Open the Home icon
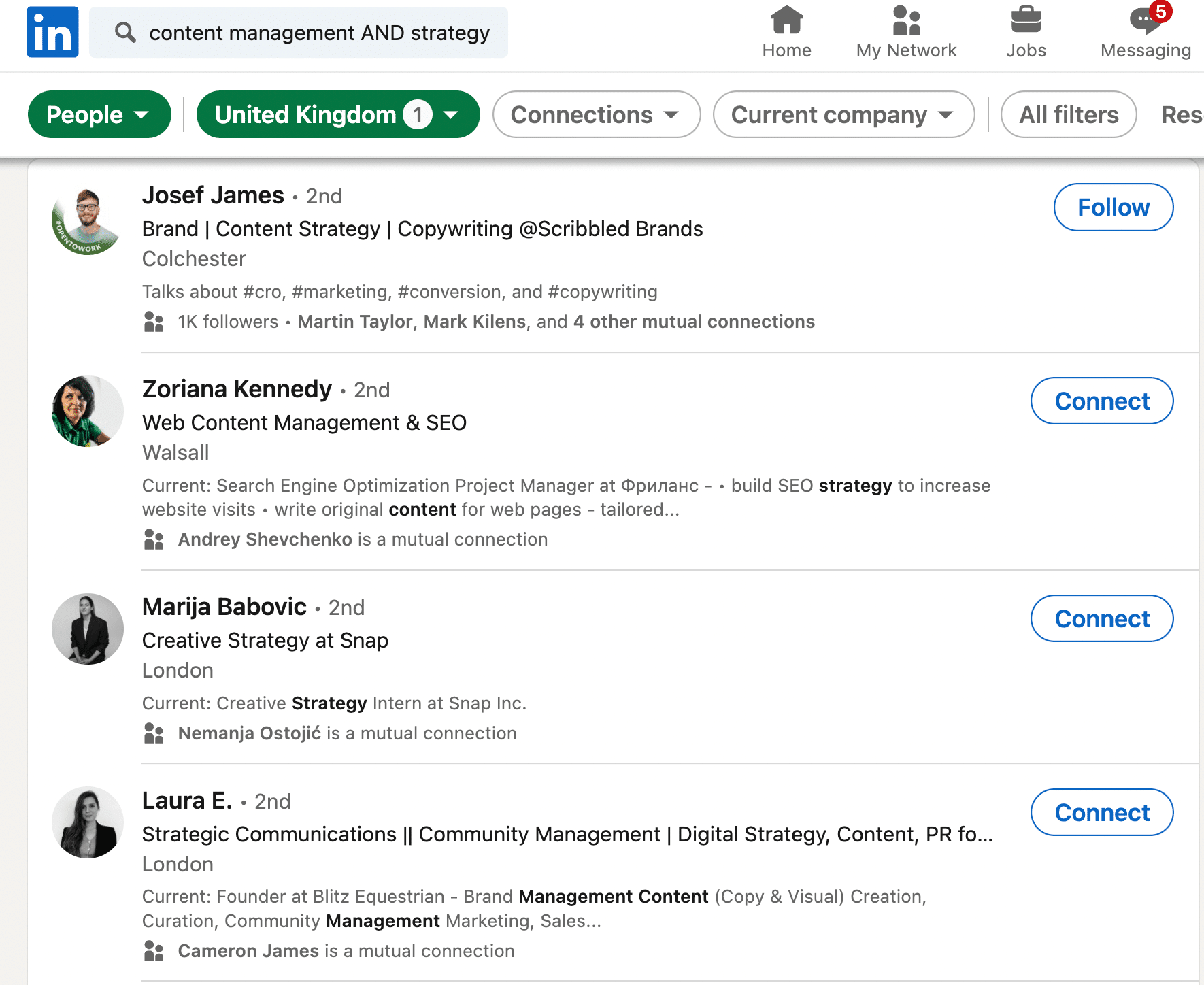This screenshot has height=985, width=1204. 786,20
